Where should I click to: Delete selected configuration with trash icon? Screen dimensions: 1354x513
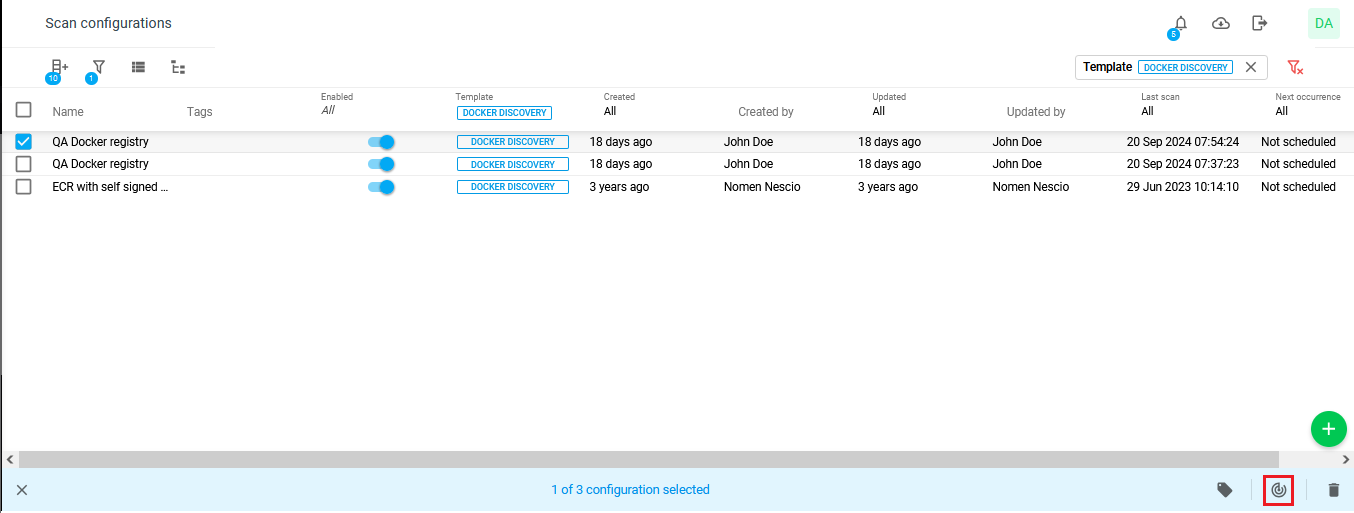pos(1333,490)
